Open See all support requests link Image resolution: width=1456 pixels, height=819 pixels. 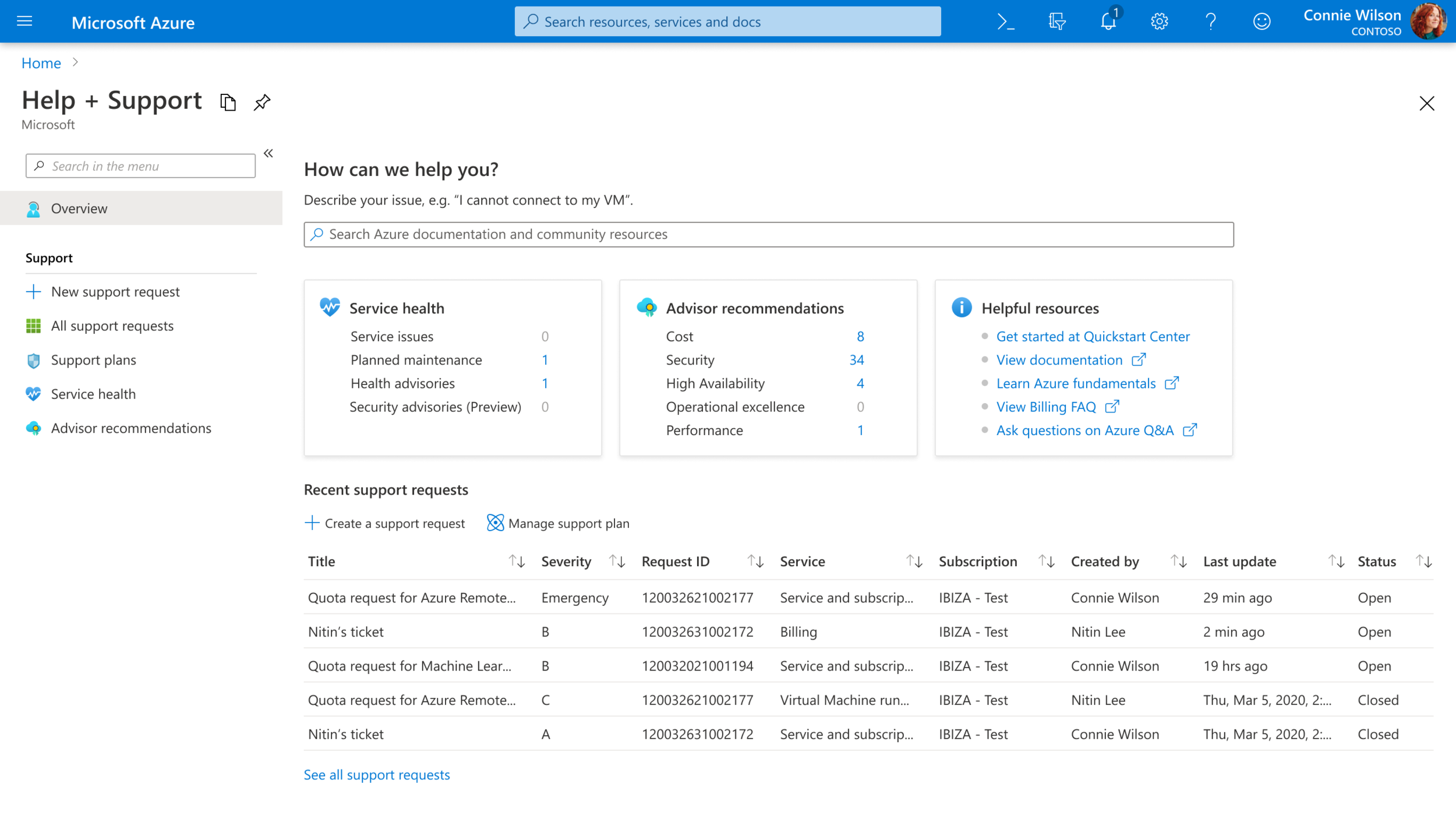point(377,774)
